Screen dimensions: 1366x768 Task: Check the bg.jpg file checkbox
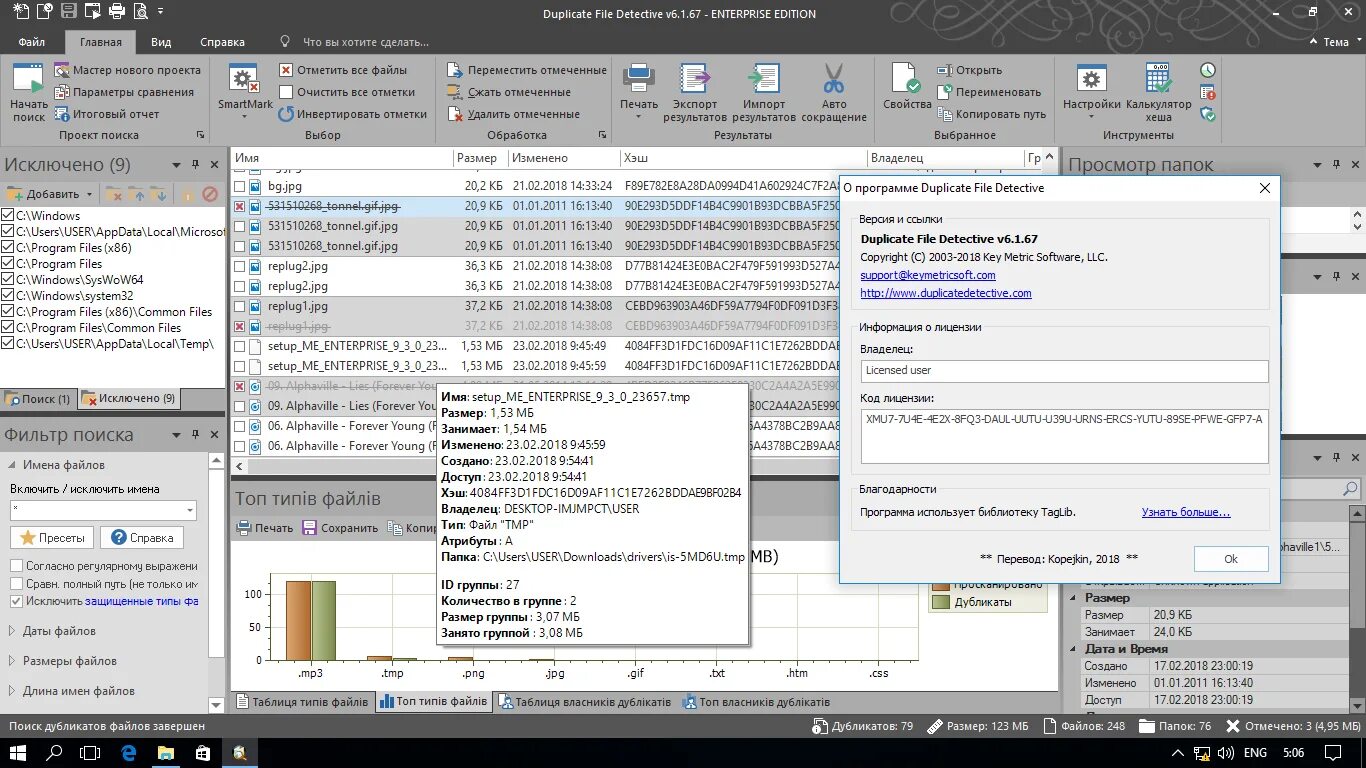[239, 186]
